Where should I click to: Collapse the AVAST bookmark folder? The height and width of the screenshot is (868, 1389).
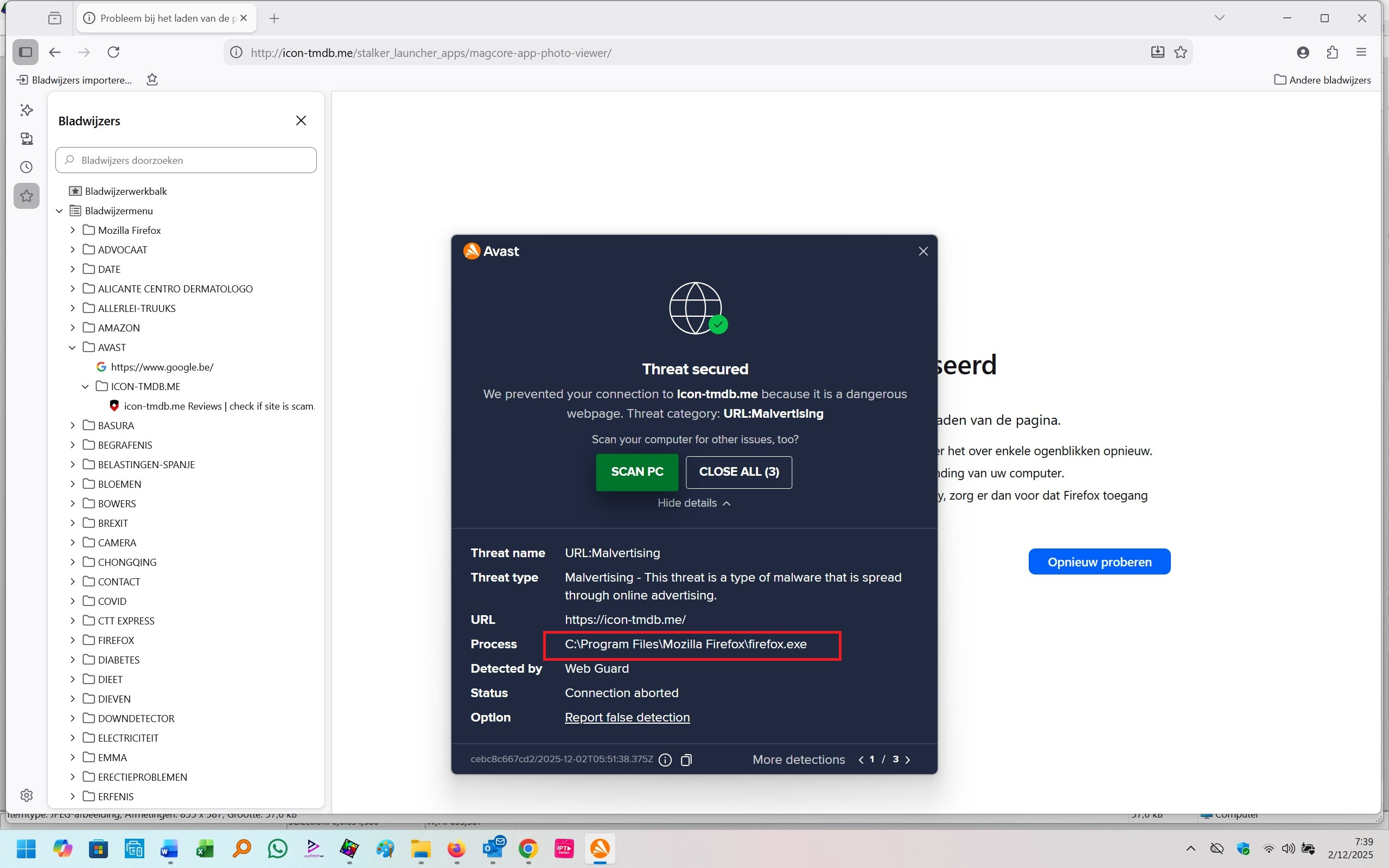tap(72, 347)
